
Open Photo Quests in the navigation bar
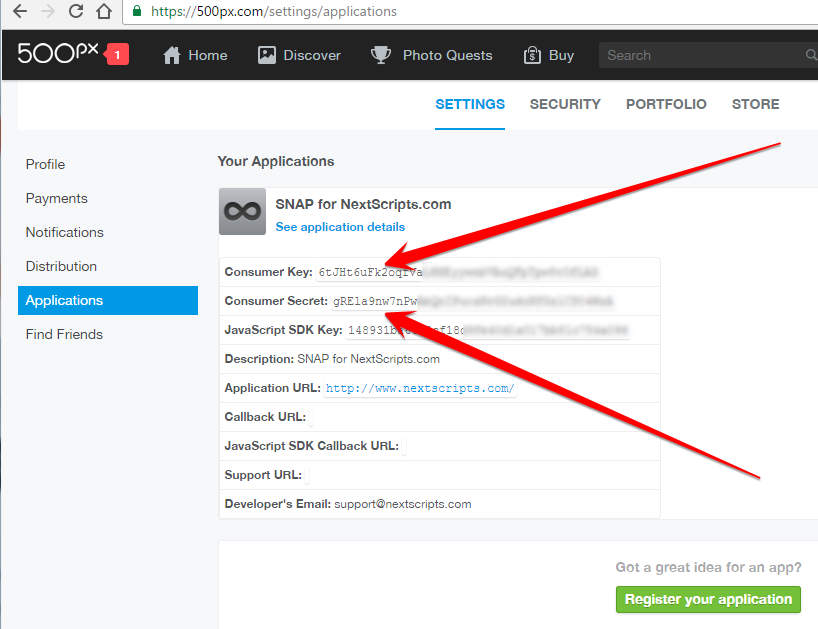(448, 55)
